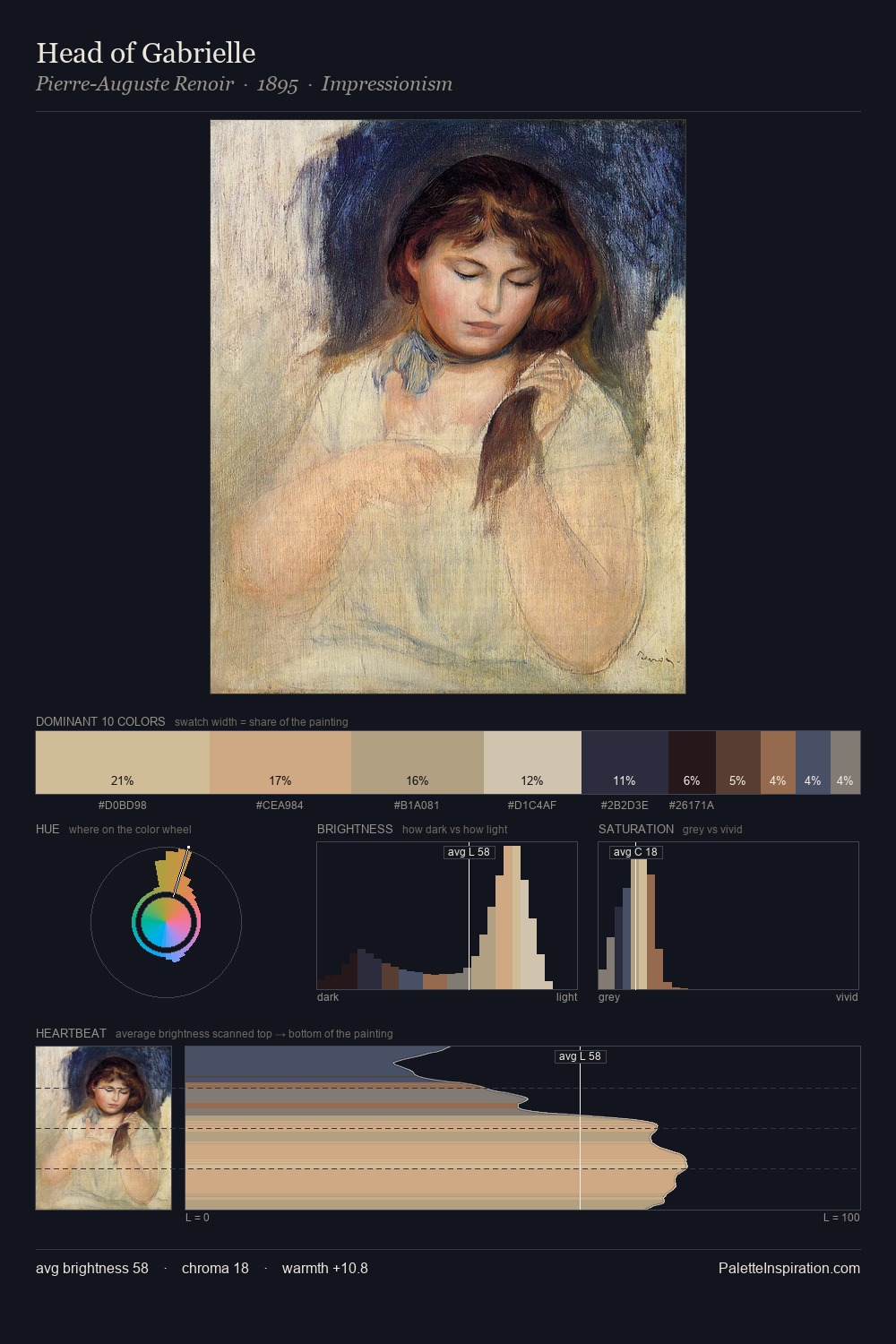Click the year 1895
Screen dimensions: 896x1344
pos(277,84)
